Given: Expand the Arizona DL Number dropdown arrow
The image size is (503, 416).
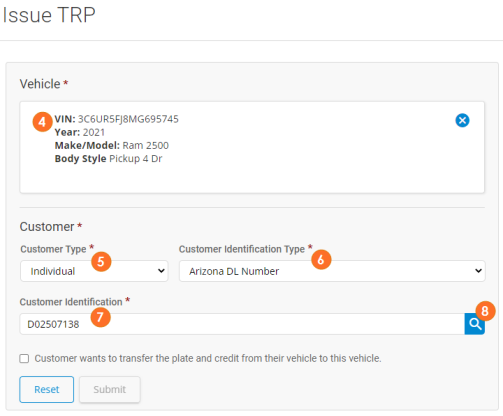Looking at the screenshot, I should (478, 271).
